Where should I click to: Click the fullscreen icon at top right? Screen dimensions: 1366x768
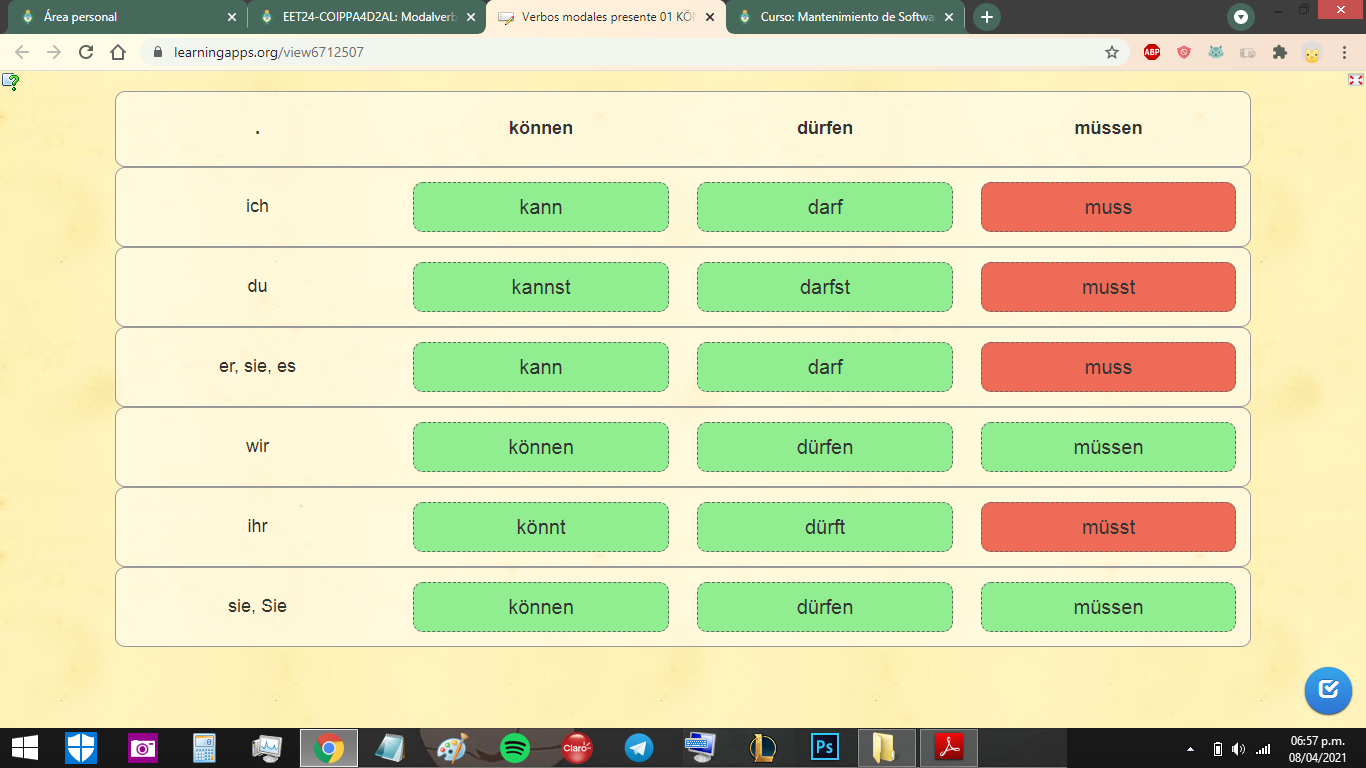[1356, 80]
